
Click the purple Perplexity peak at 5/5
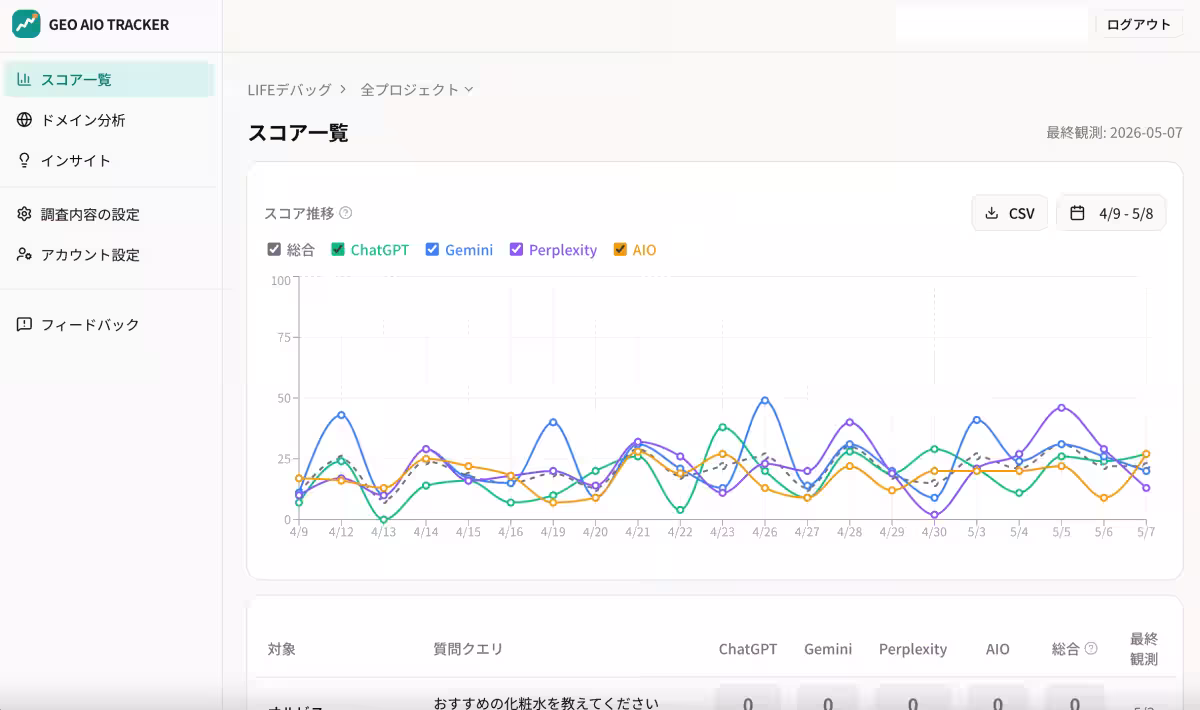pyautogui.click(x=1061, y=407)
